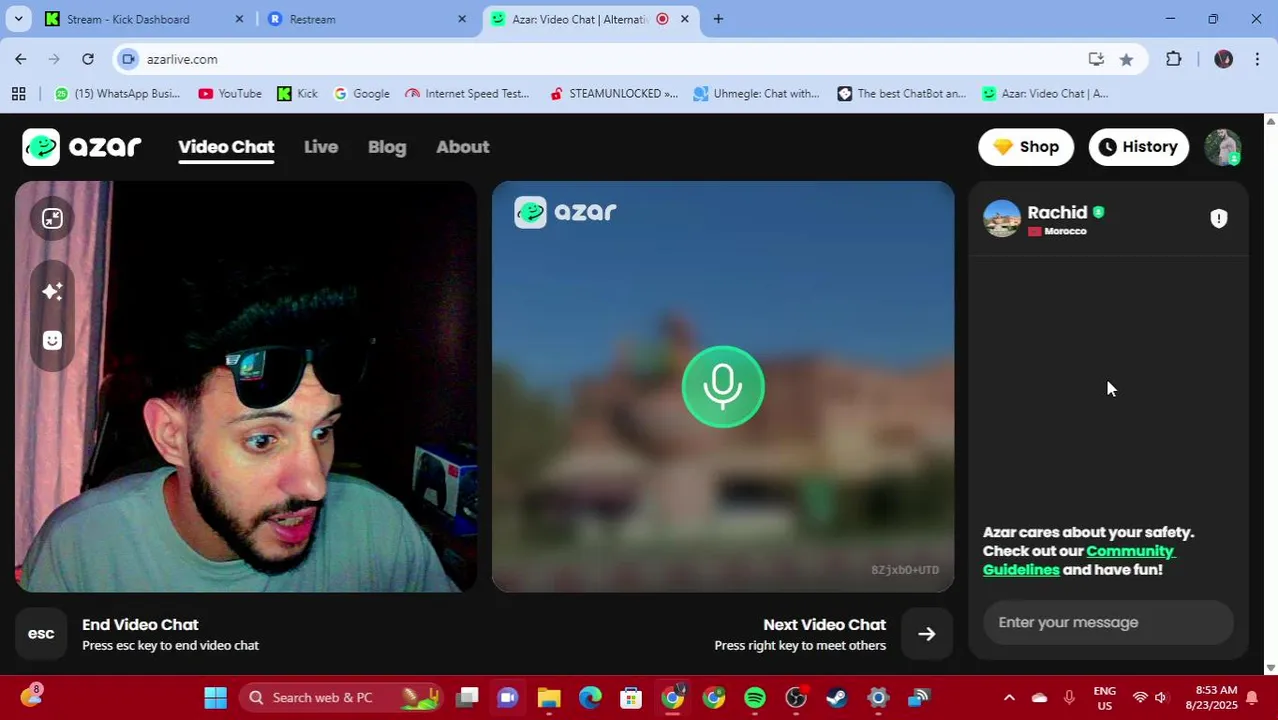The width and height of the screenshot is (1278, 720).
Task: Click the Search web & PC box
Action: coord(340,698)
